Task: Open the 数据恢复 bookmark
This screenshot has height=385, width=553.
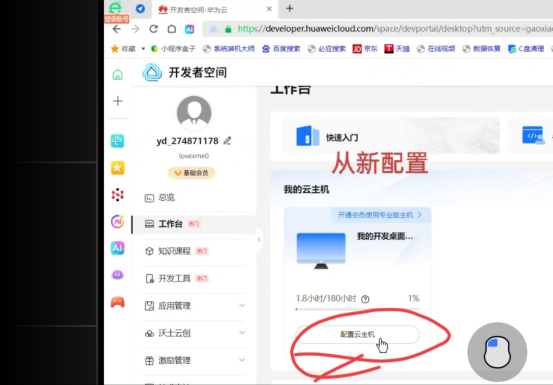Action: [x=481, y=49]
